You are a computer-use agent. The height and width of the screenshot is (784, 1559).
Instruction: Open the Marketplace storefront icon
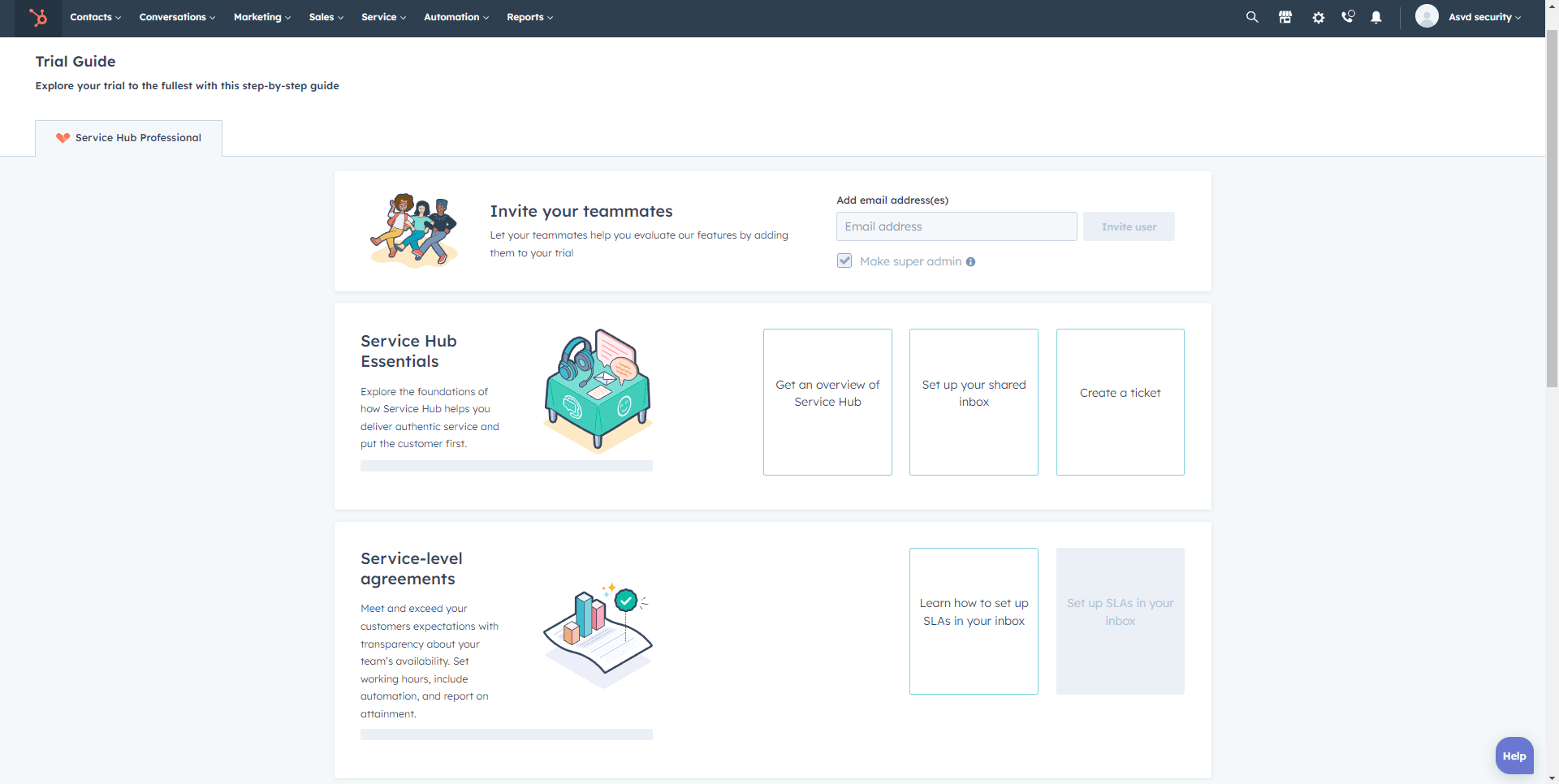[x=1285, y=17]
